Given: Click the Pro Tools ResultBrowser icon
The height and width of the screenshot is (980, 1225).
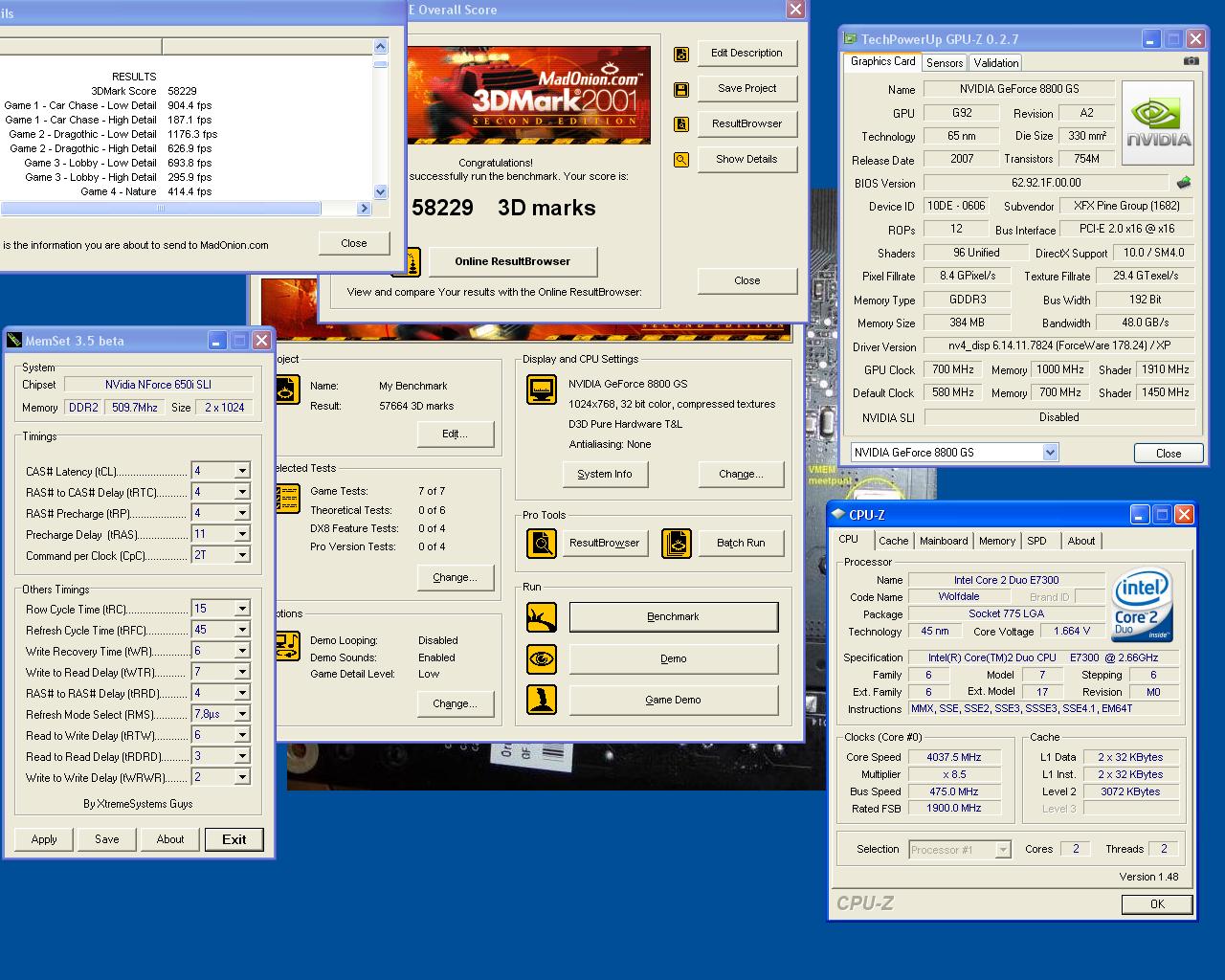Looking at the screenshot, I should tap(542, 544).
